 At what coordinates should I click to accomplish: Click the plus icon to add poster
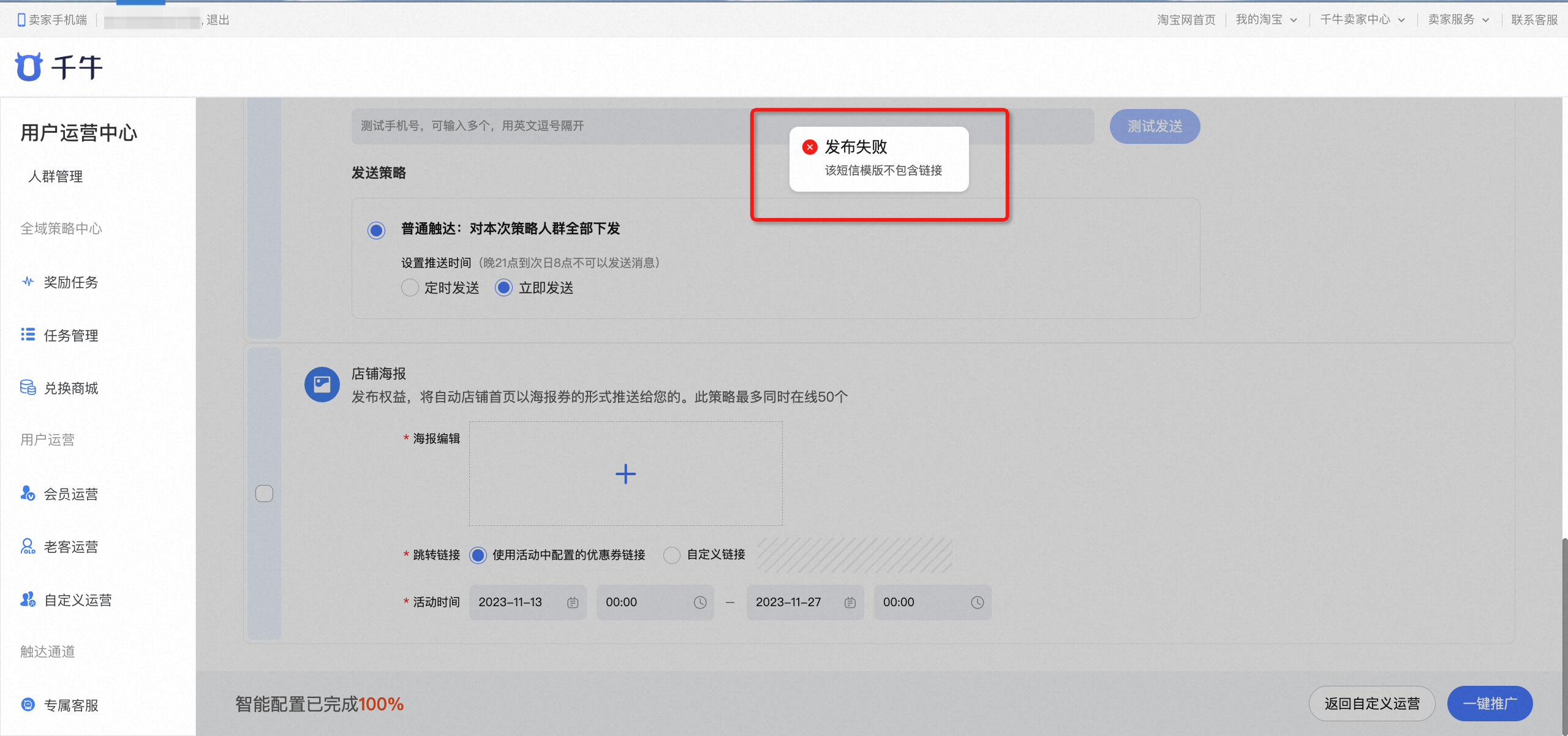click(625, 474)
